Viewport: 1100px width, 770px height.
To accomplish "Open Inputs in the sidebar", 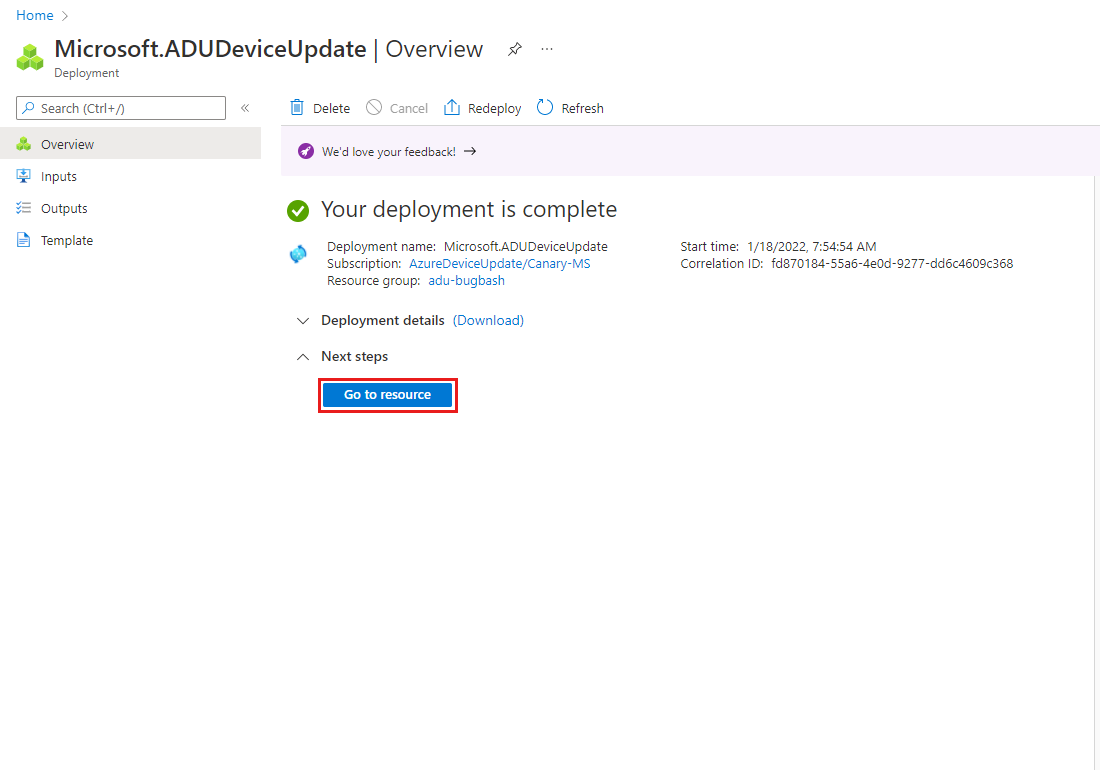I will [x=130, y=176].
